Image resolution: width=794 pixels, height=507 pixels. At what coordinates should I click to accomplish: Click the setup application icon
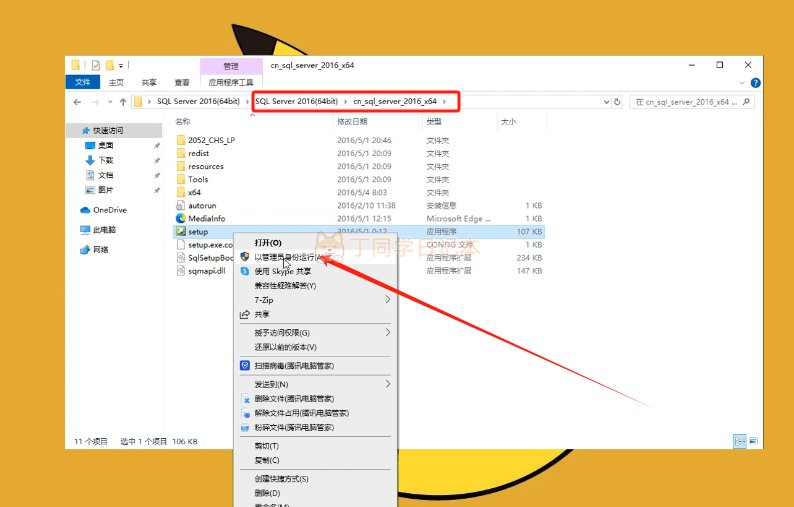click(x=180, y=231)
